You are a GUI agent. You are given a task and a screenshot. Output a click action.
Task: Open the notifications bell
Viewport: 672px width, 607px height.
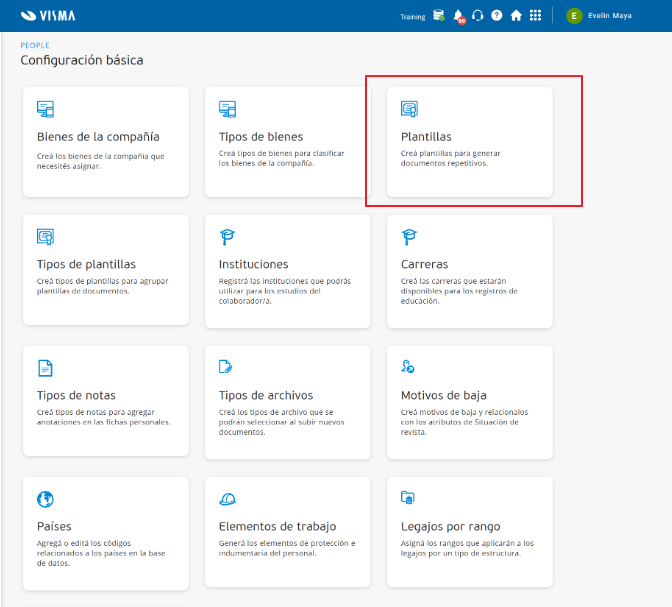pos(458,16)
